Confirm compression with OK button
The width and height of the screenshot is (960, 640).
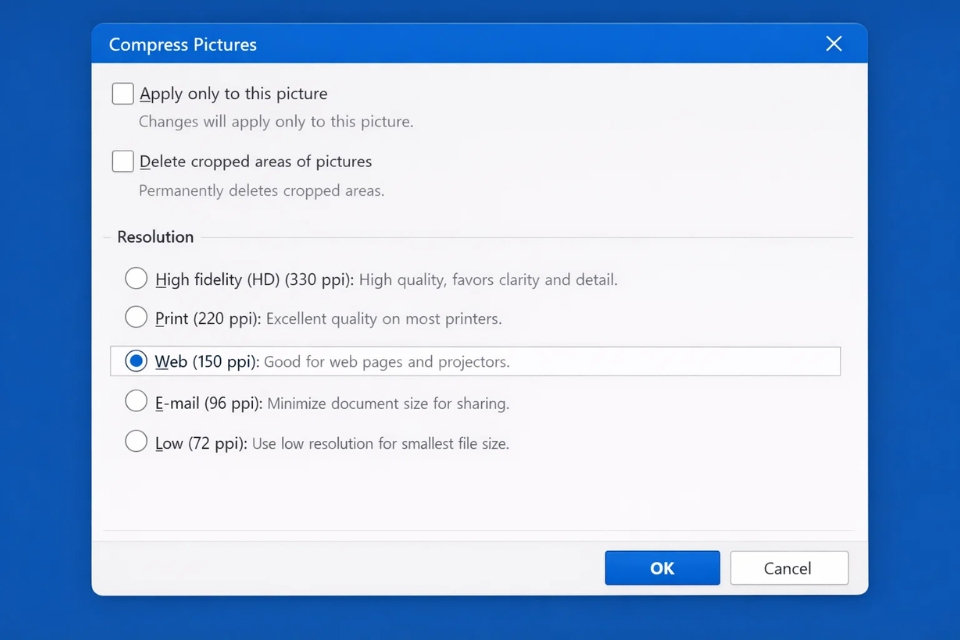(662, 567)
